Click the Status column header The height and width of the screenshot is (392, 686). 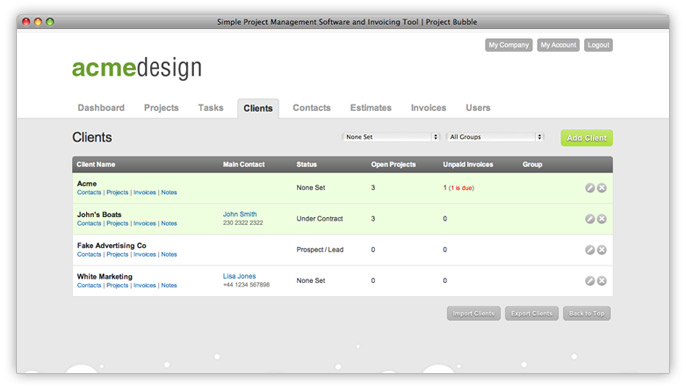click(306, 164)
